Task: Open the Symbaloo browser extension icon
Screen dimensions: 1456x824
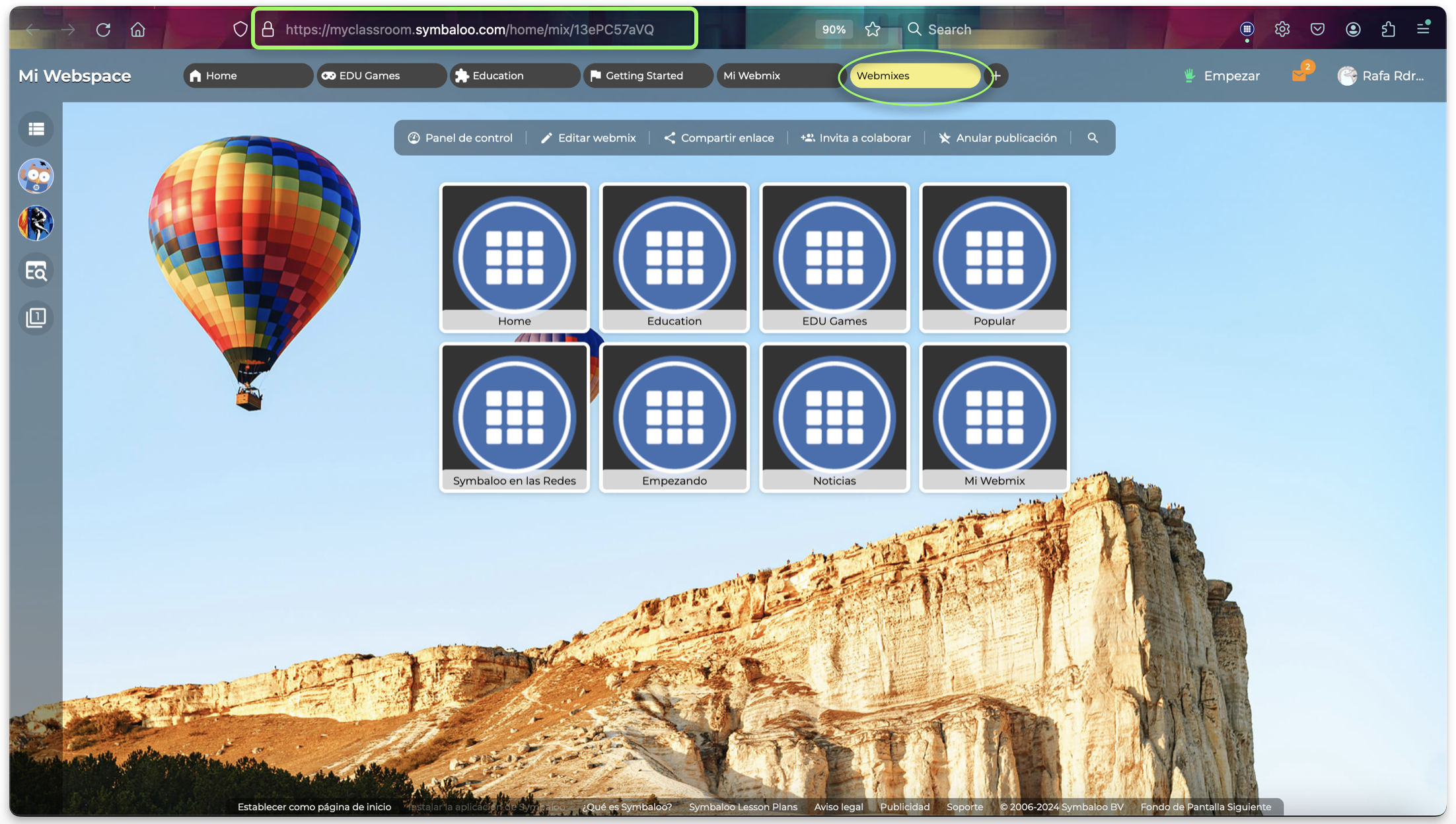Action: tap(1247, 29)
